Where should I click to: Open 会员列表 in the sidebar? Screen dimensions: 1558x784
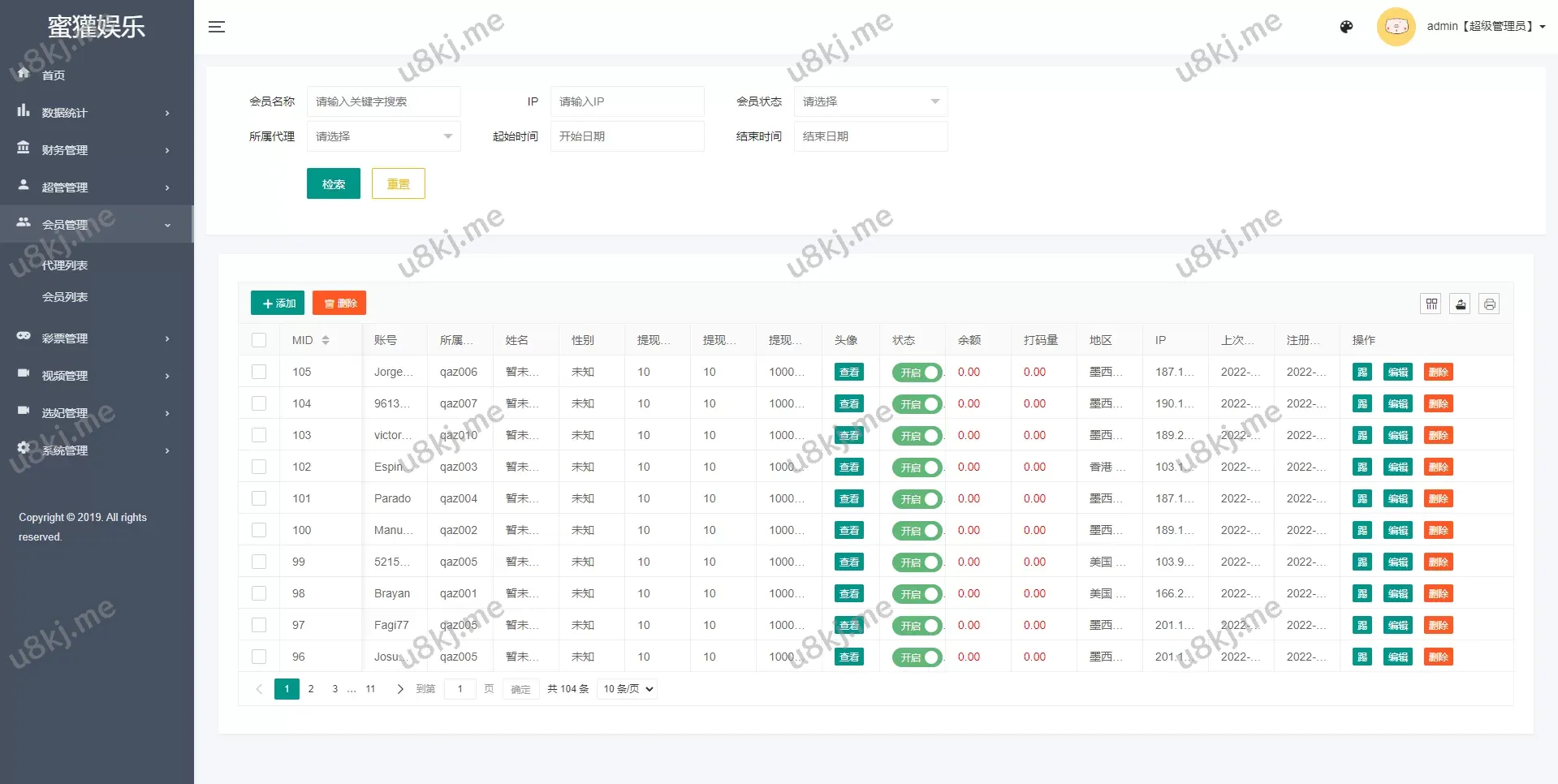click(65, 297)
